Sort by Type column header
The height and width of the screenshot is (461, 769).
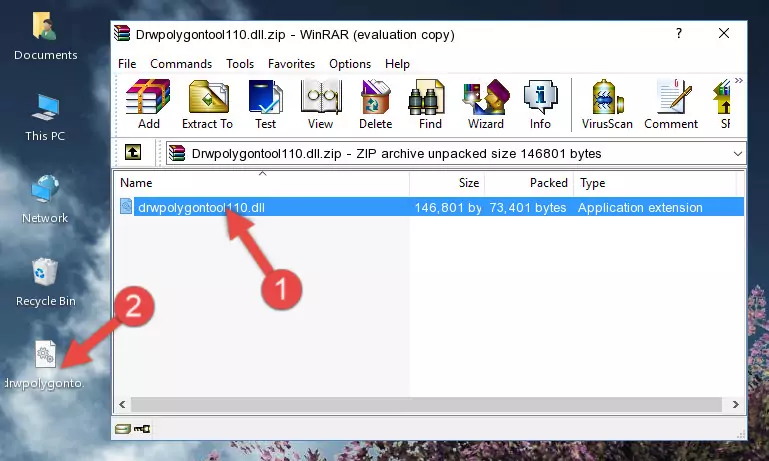[x=655, y=182]
